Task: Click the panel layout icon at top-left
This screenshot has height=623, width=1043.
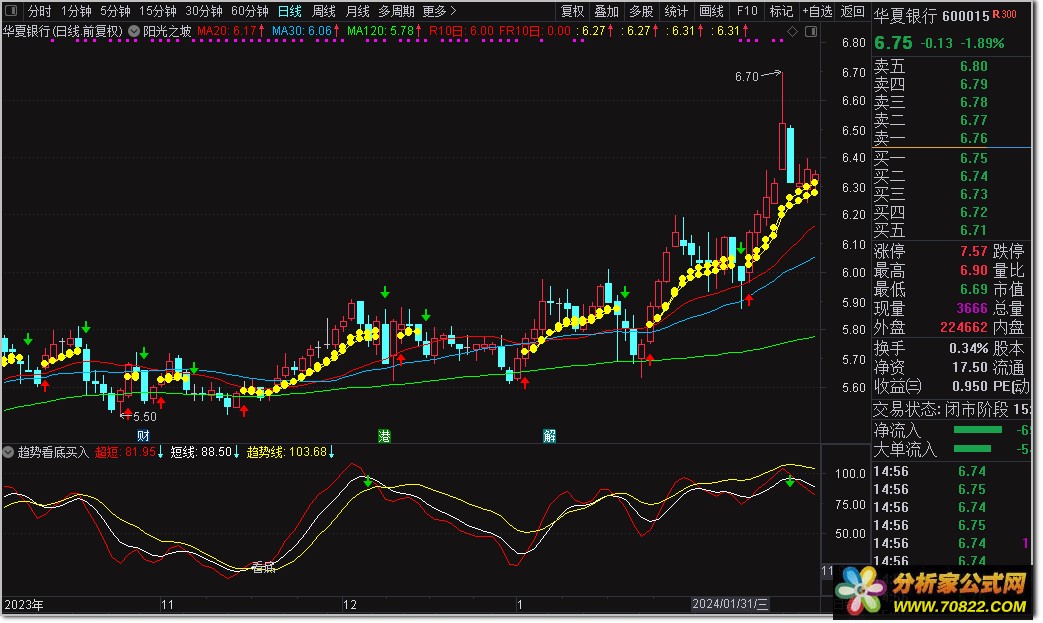Action: (x=11, y=11)
